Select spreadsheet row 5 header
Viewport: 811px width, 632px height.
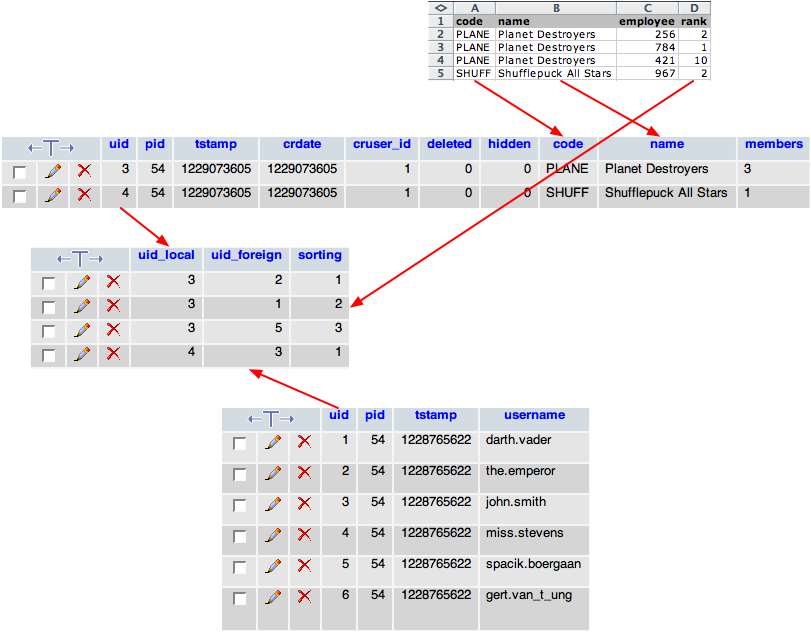click(440, 73)
